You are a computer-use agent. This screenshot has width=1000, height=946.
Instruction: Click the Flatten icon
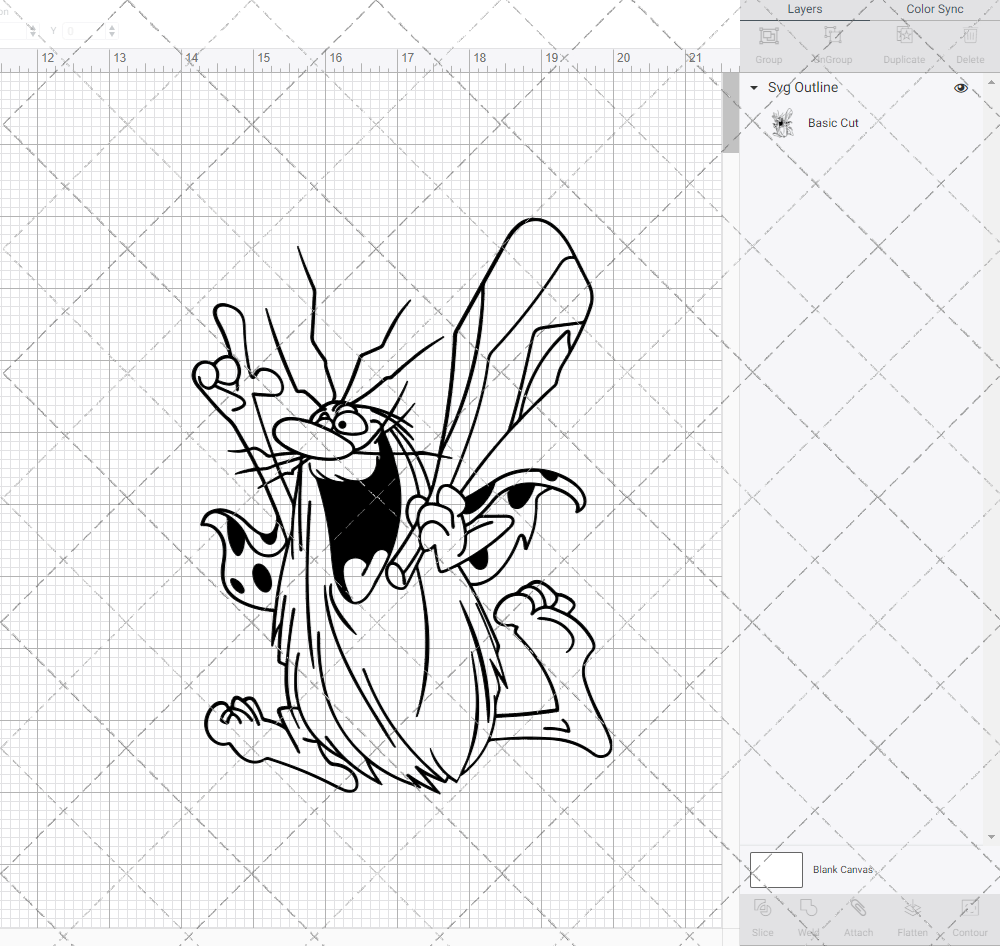pyautogui.click(x=912, y=915)
